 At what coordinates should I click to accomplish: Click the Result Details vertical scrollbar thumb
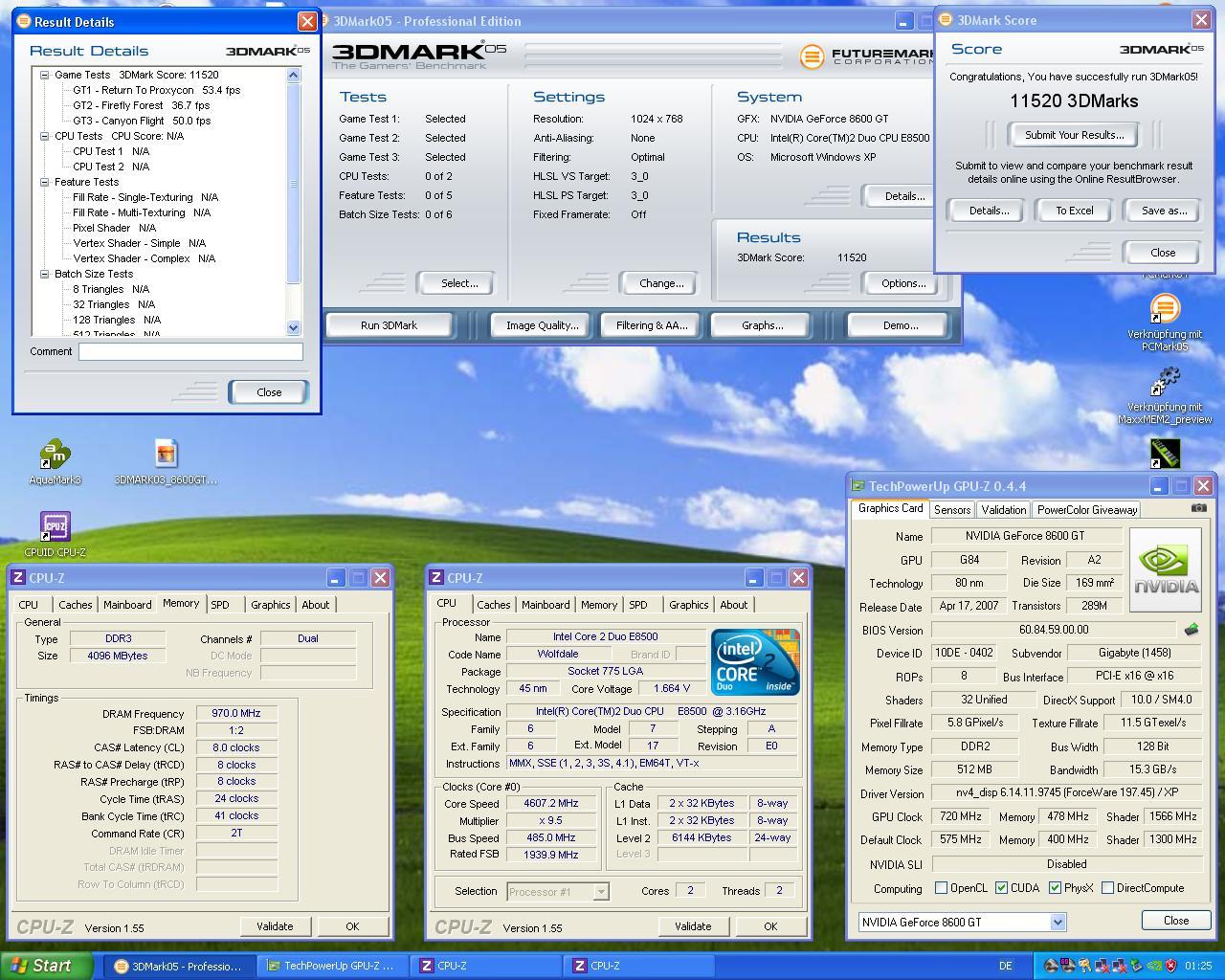pos(293,184)
